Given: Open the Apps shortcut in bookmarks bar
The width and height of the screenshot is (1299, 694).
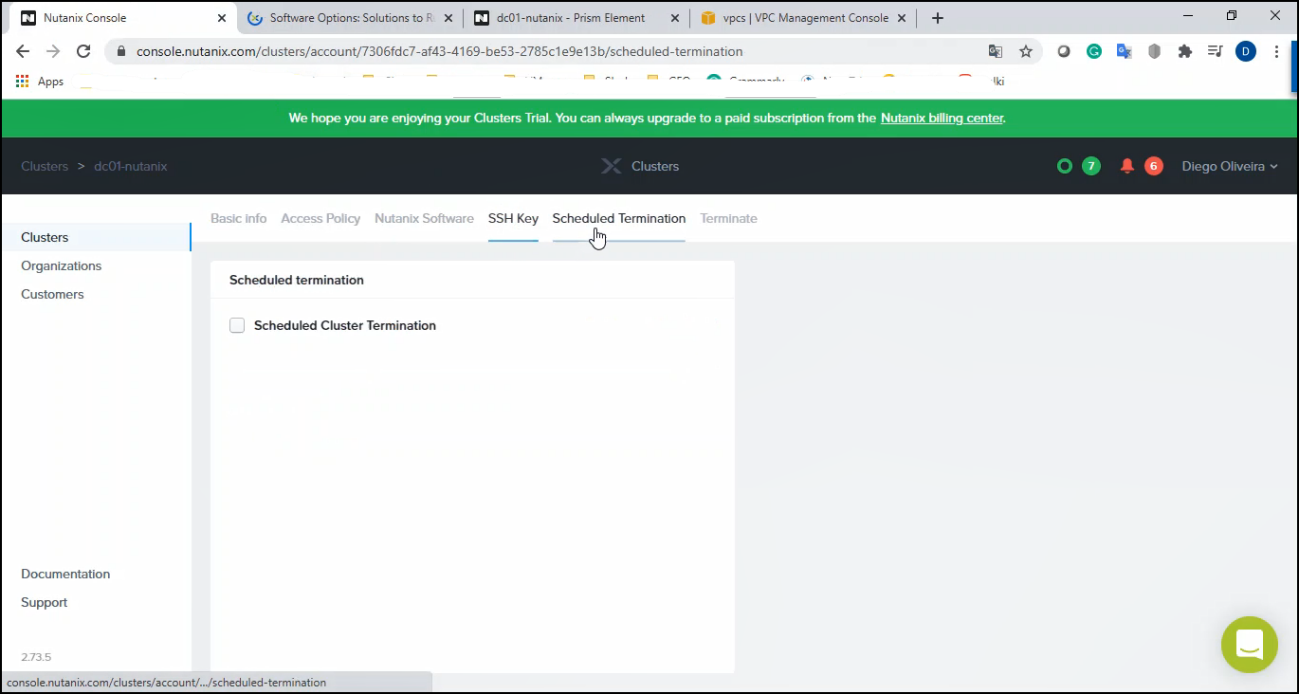Looking at the screenshot, I should (x=40, y=82).
